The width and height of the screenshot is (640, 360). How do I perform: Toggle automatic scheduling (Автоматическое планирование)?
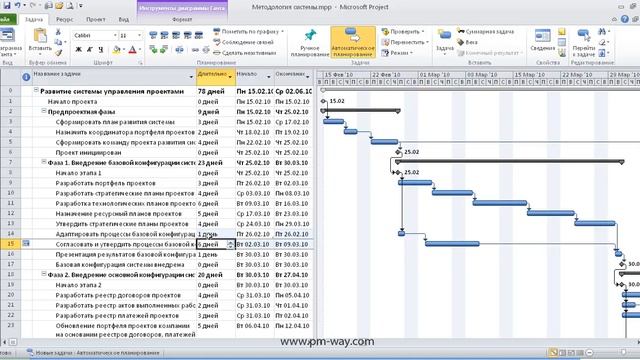coord(353,43)
